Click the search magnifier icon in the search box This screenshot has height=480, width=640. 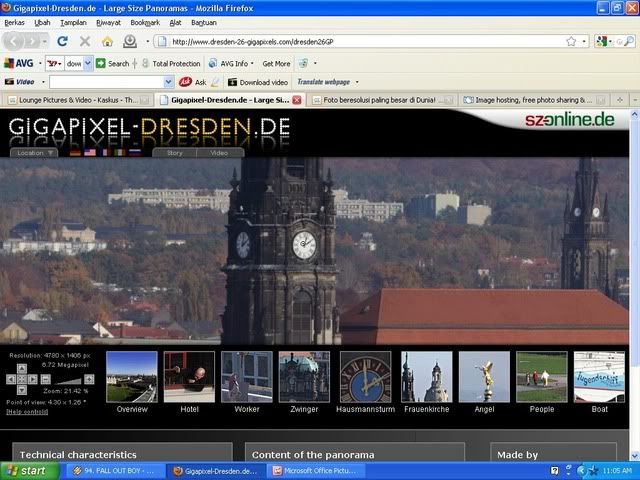point(629,41)
